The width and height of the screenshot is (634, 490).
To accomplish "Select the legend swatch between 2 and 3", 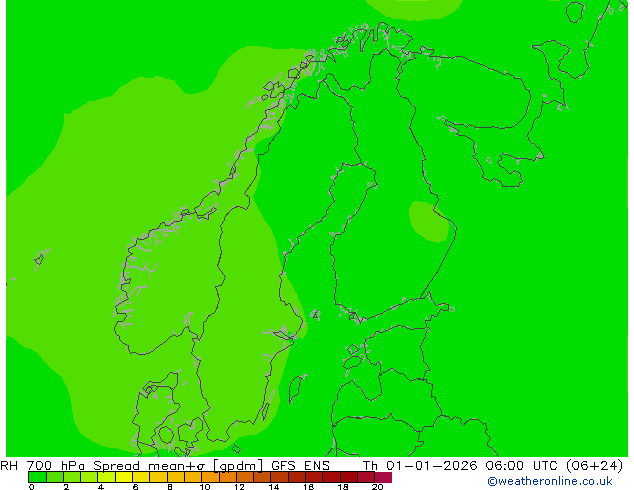I will point(72,477).
